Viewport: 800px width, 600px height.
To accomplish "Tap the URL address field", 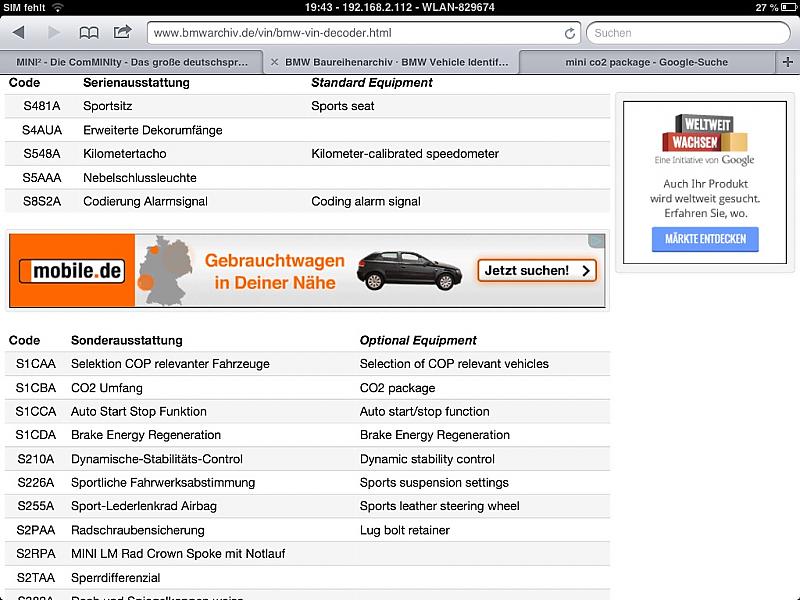I will pos(350,33).
